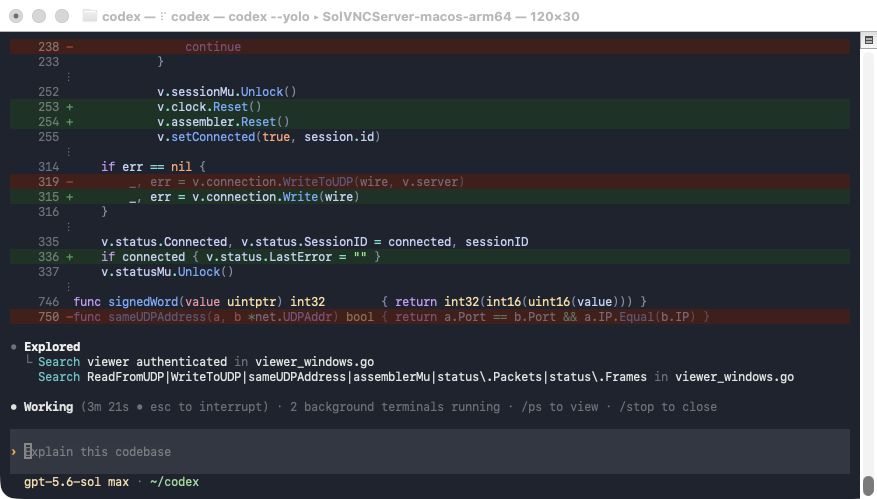Click line 252 'v.sessionMu.Unlock()'
The image size is (877, 499).
(430, 92)
